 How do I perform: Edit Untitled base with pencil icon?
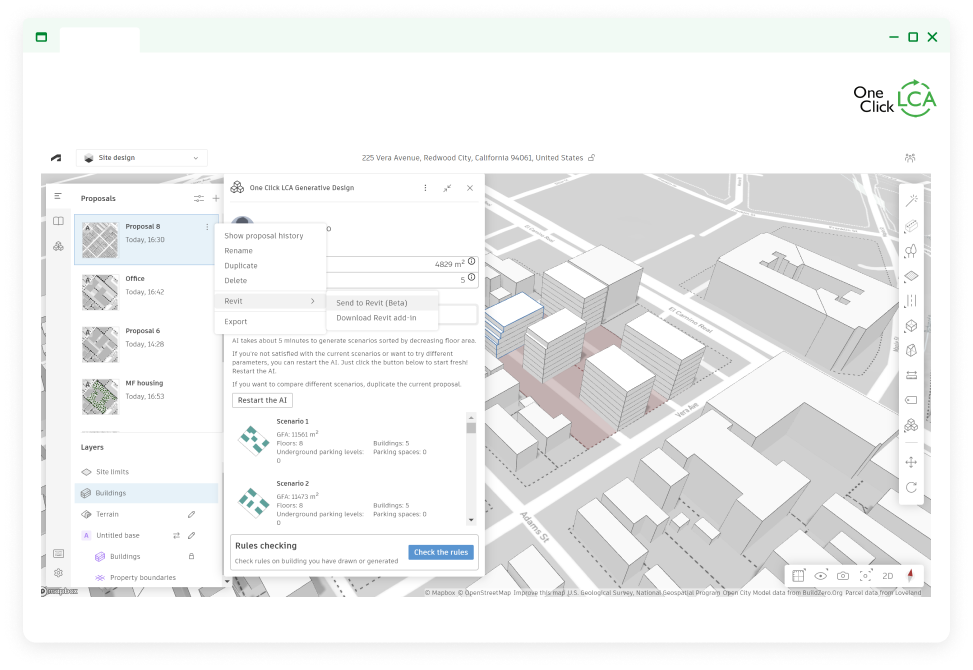click(191, 535)
